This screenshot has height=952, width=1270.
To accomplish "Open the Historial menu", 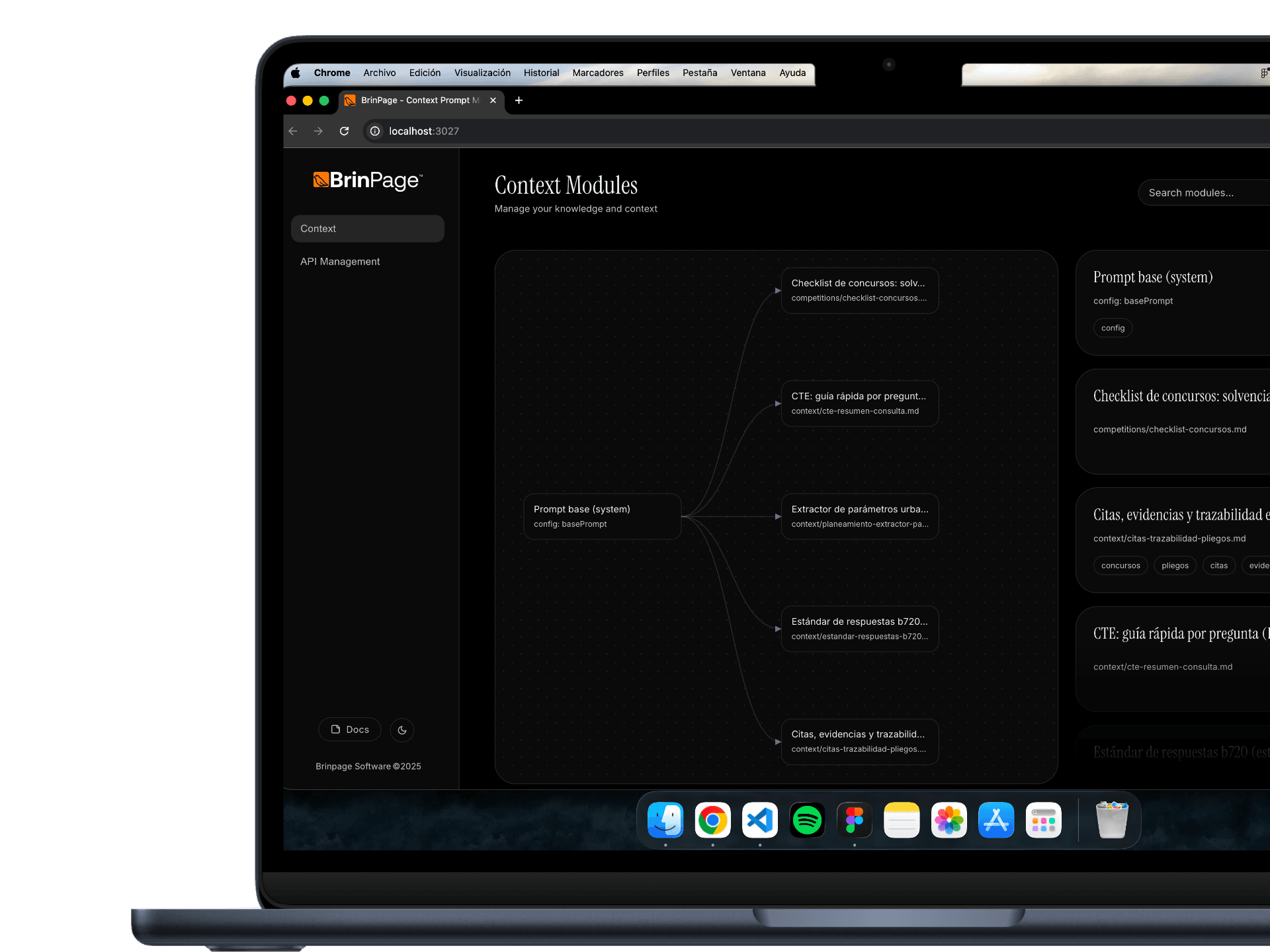I will [541, 73].
